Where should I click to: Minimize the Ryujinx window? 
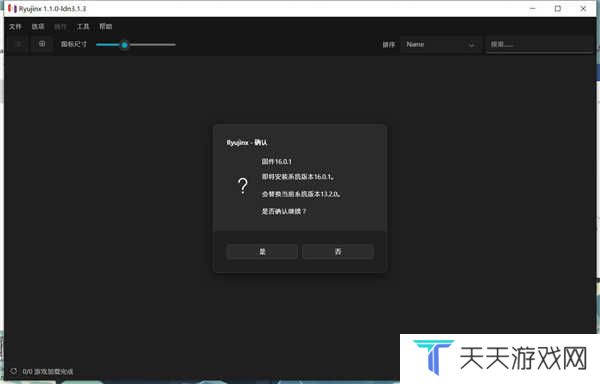(532, 8)
